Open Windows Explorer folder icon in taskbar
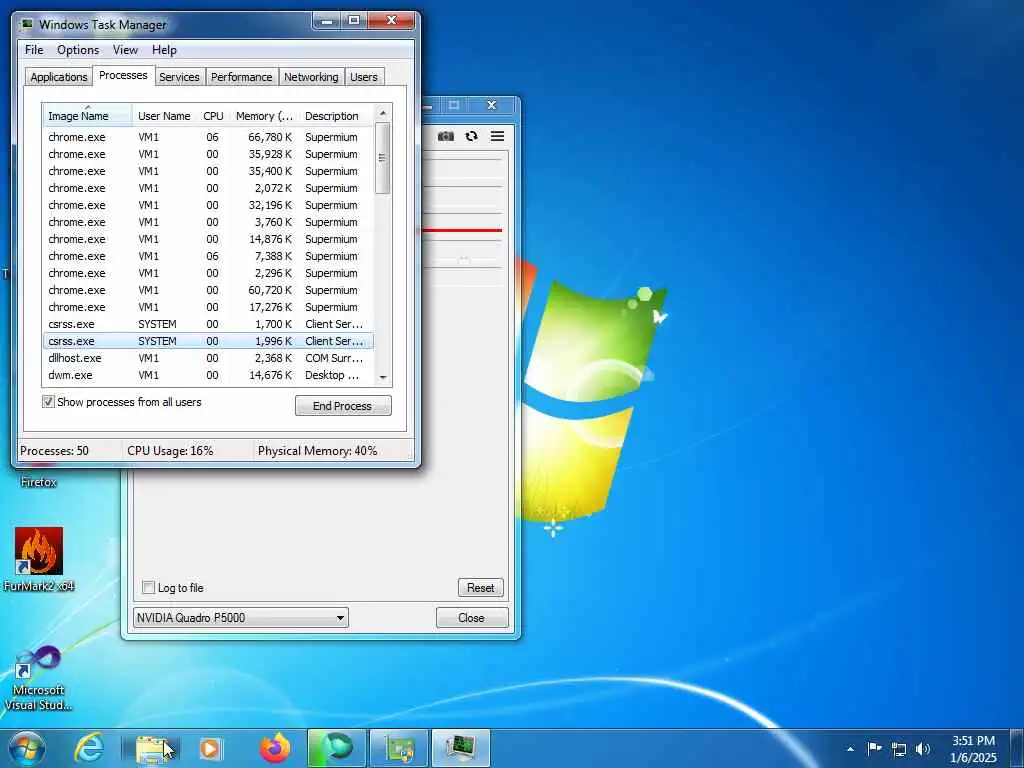 pos(152,749)
